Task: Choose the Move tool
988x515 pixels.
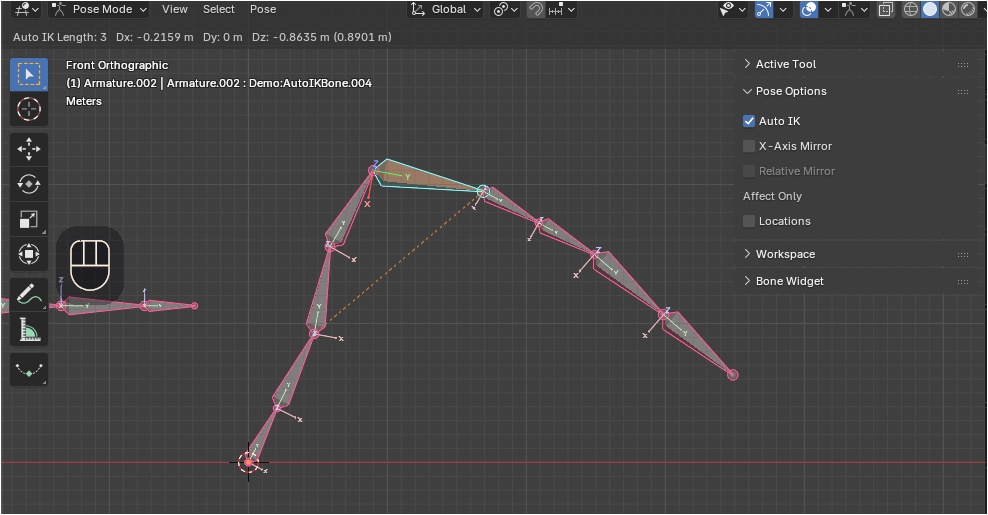Action: pyautogui.click(x=29, y=149)
